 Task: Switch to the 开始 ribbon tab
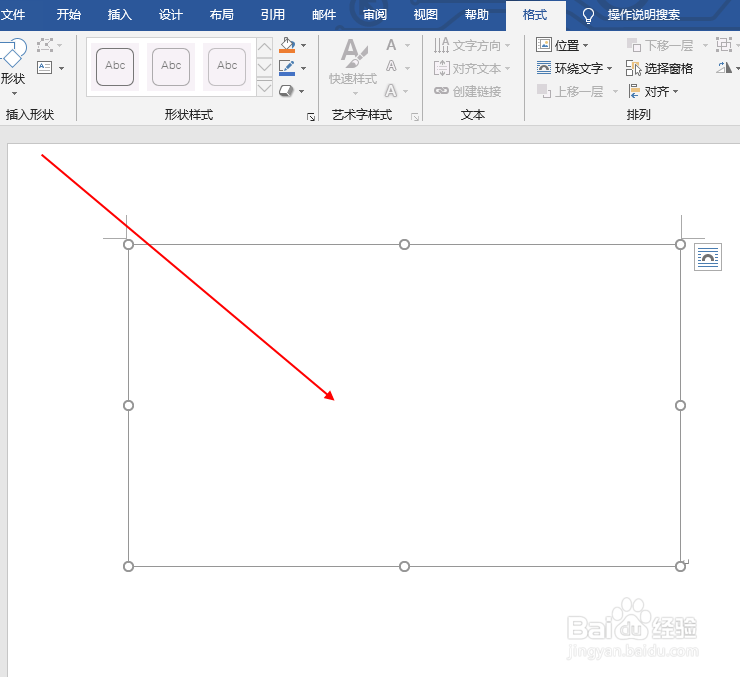point(68,15)
